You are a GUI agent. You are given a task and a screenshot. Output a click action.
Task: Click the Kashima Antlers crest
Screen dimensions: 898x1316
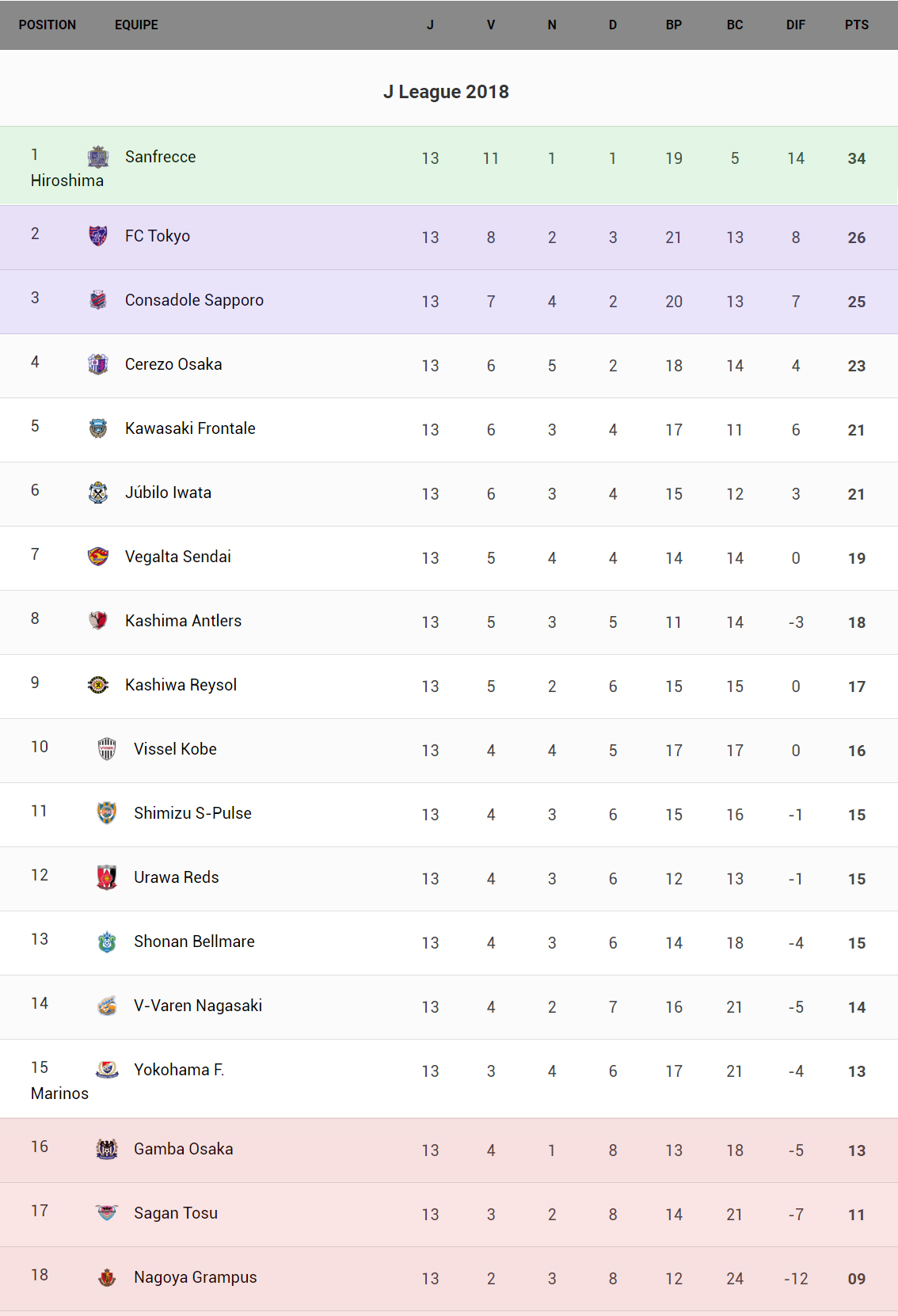coord(98,621)
